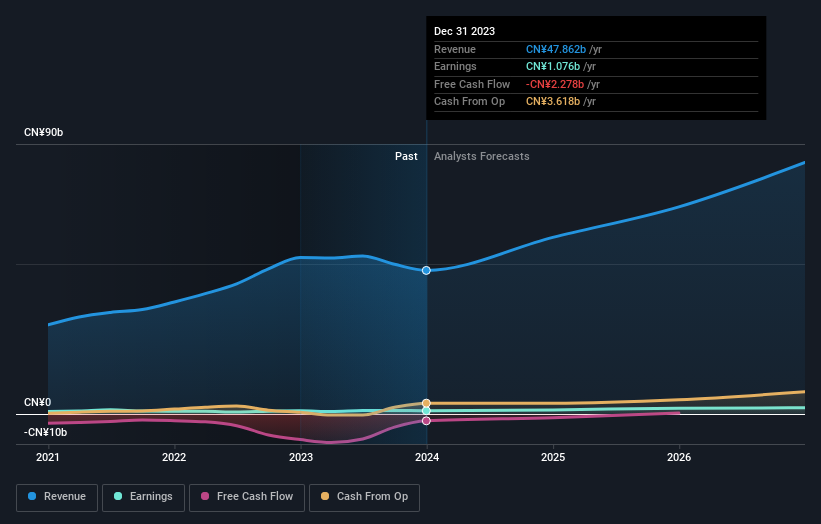Click the 2024 x-axis label

pyautogui.click(x=427, y=457)
